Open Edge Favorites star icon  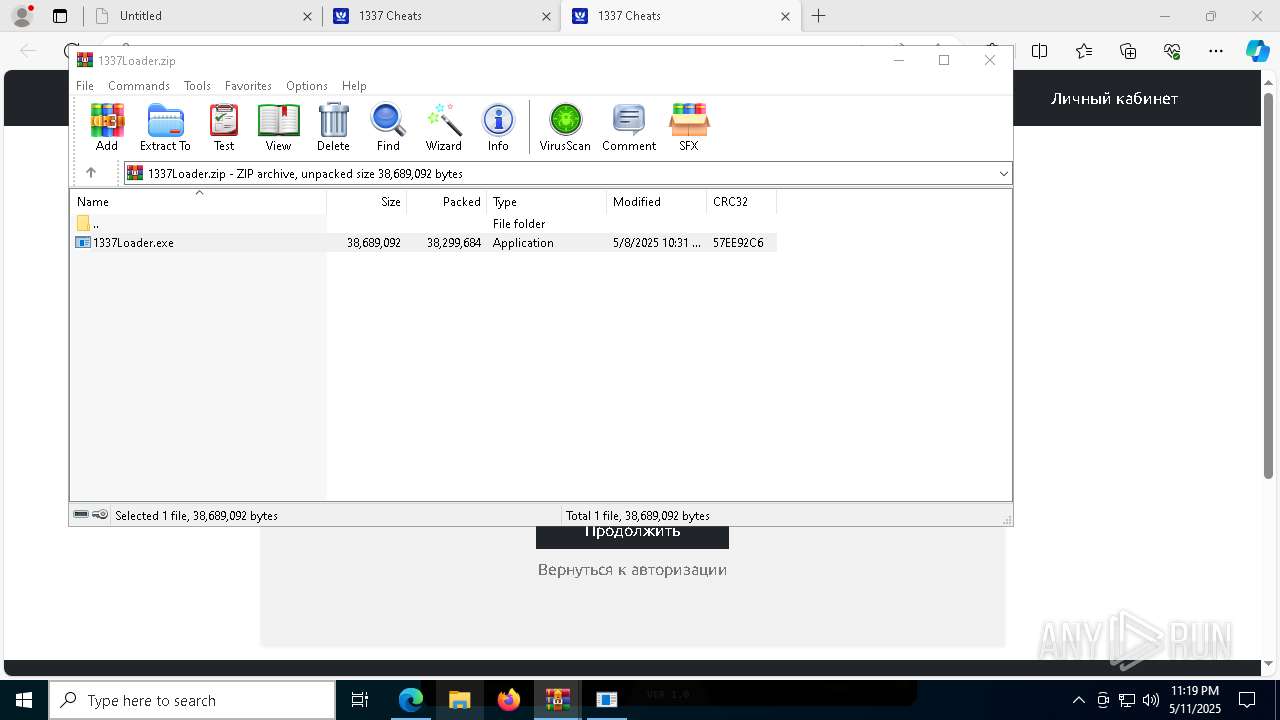click(1084, 51)
